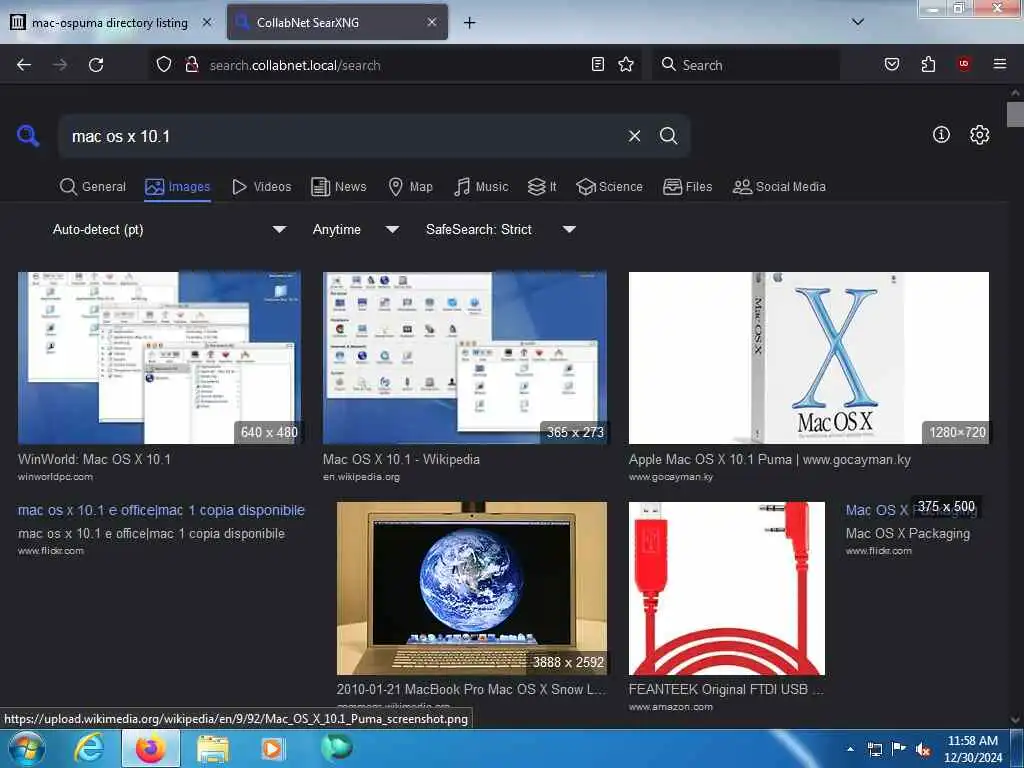Click the 2010-01-21 MacBook Pro result title
The image size is (1024, 768).
click(471, 689)
